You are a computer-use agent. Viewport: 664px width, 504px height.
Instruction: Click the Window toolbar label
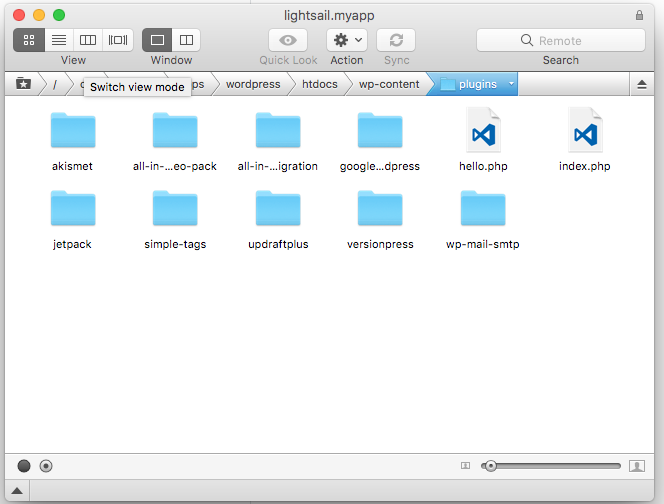click(172, 60)
